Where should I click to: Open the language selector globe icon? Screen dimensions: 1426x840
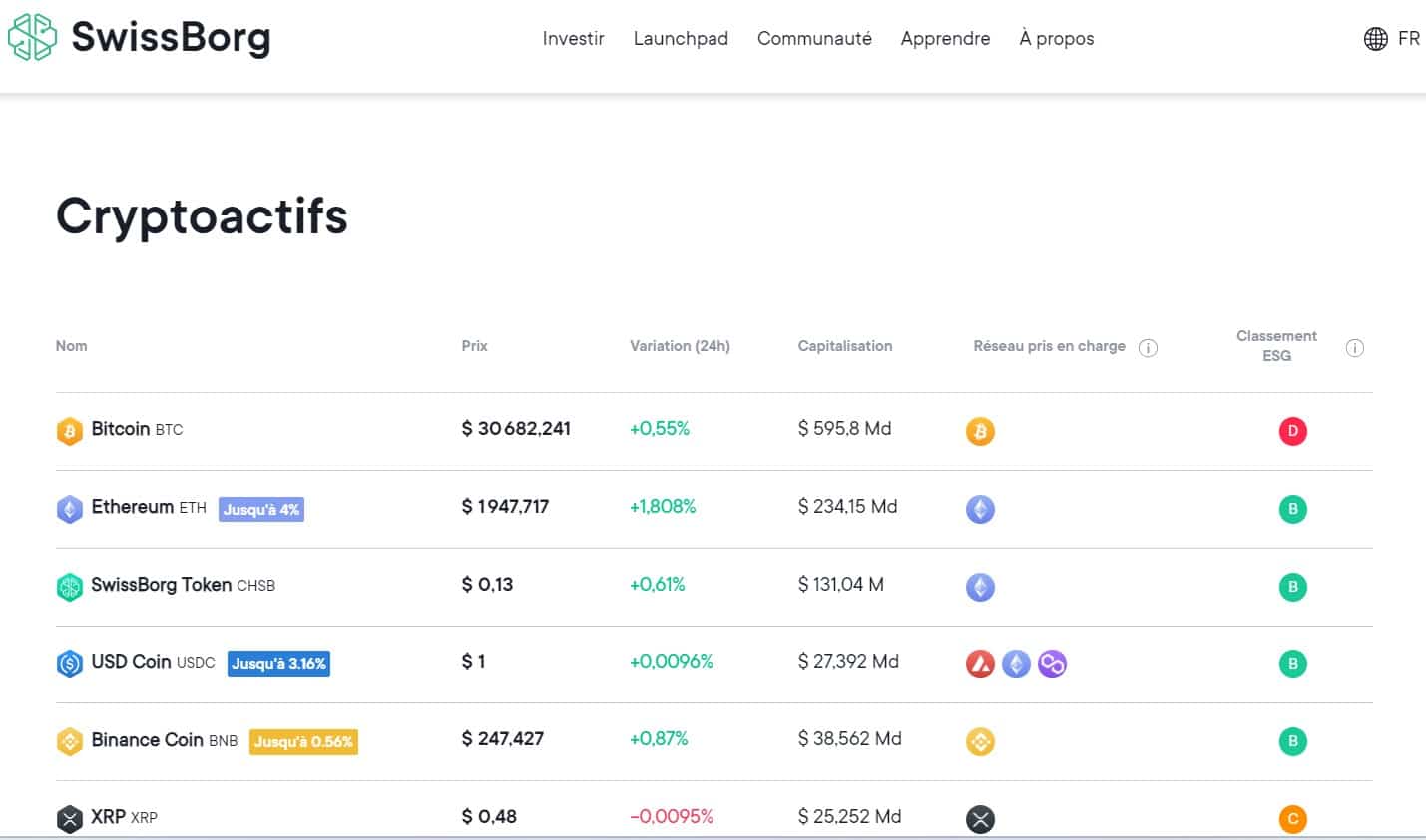pos(1375,39)
